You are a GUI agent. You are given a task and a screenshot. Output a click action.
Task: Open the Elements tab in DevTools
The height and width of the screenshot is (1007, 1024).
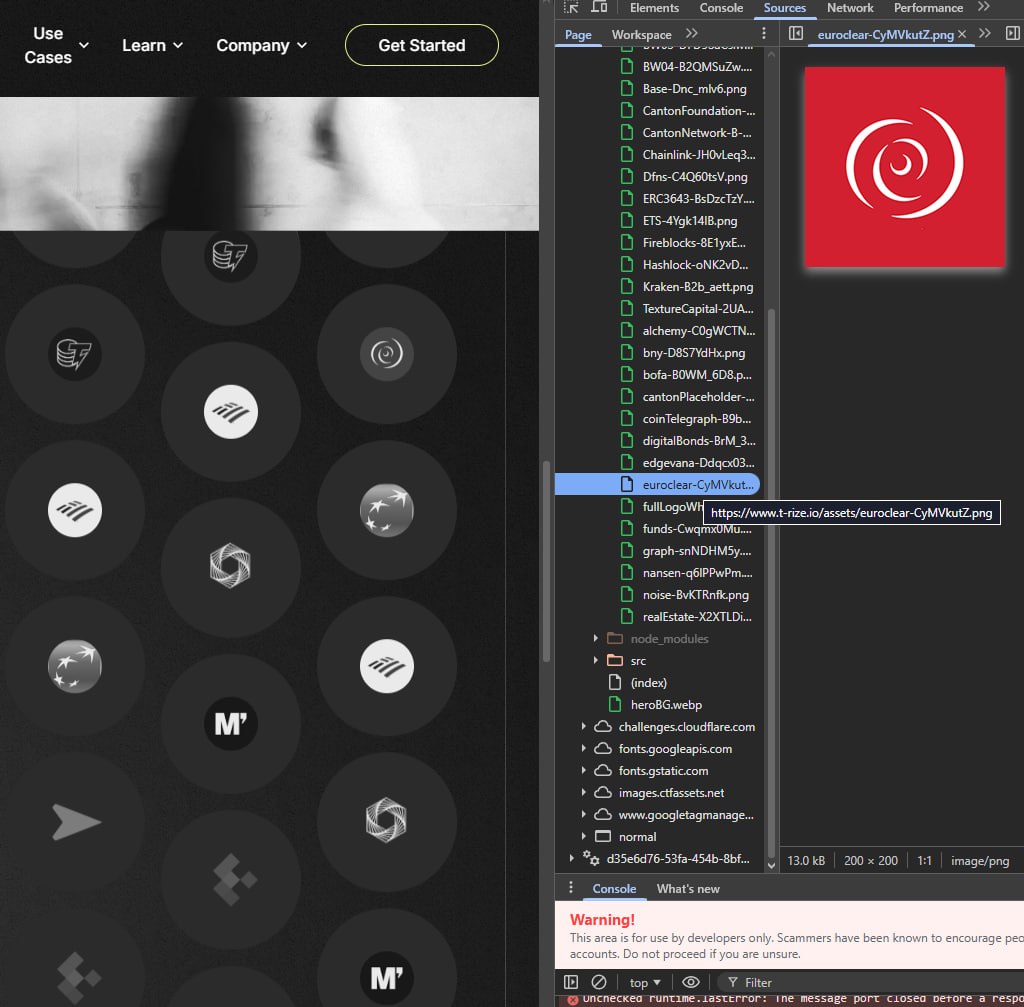point(654,8)
